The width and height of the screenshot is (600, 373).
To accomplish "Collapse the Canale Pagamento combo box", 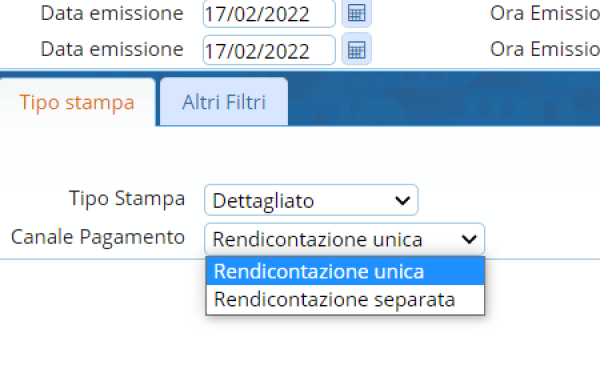I will coord(344,239).
